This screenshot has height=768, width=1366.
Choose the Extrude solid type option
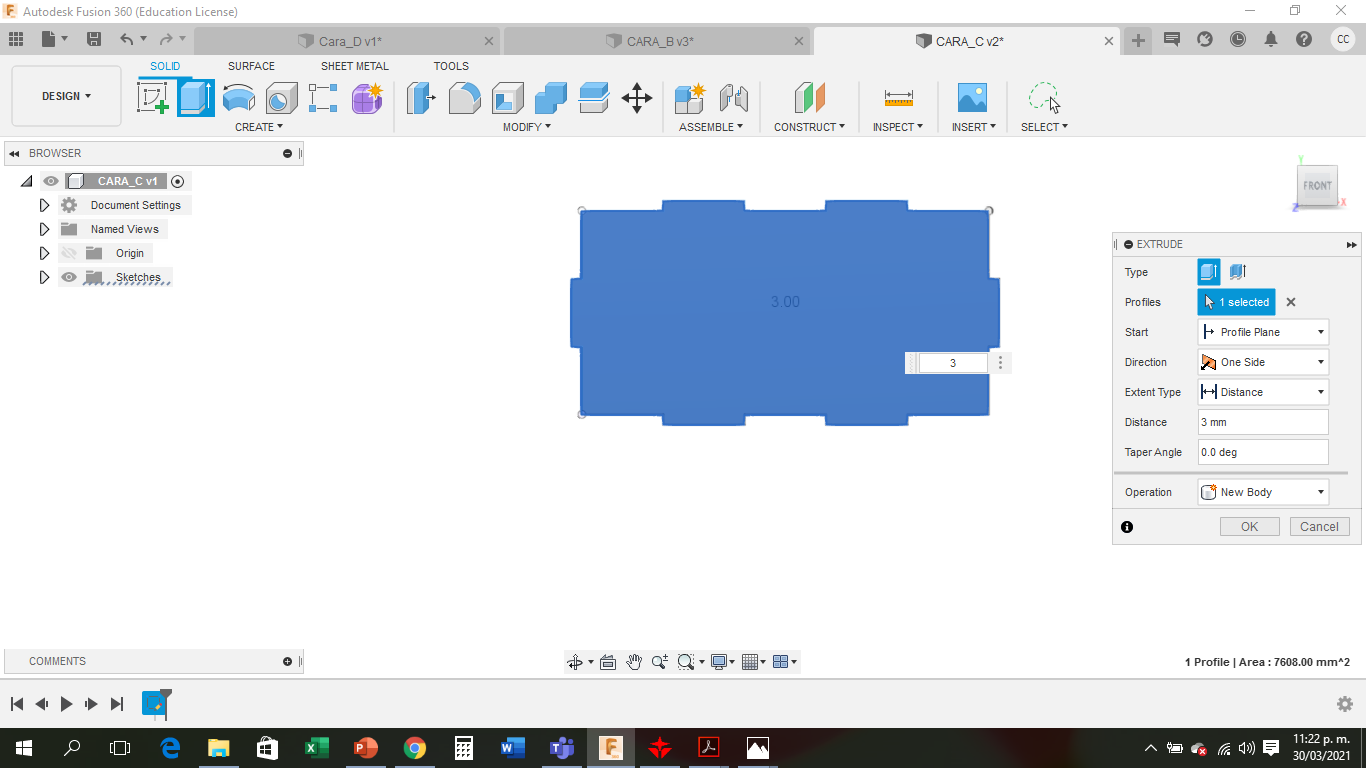pos(1209,272)
